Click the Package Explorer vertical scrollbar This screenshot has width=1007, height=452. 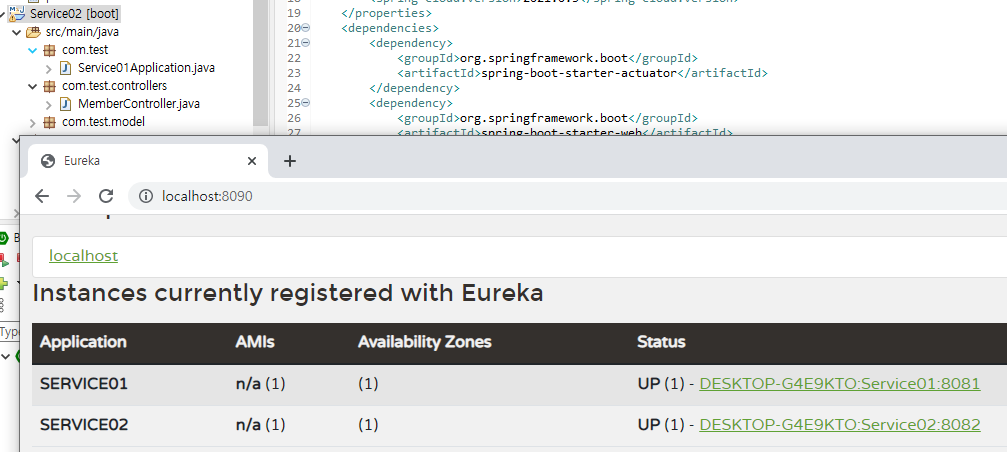pyautogui.click(x=260, y=63)
